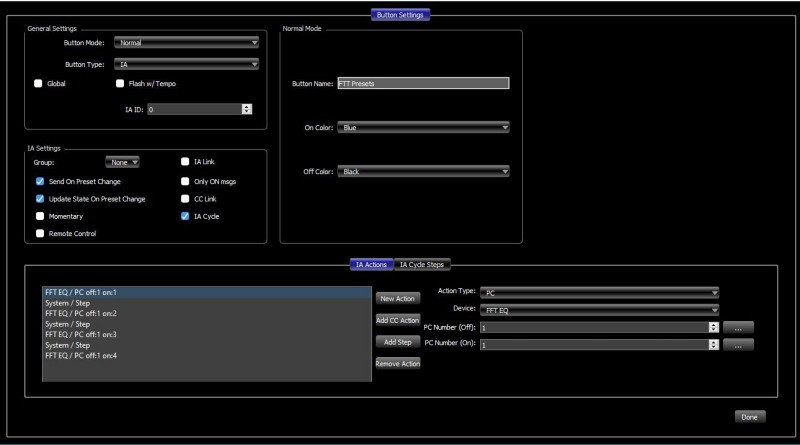Expand the Button Type dropdown

186,65
